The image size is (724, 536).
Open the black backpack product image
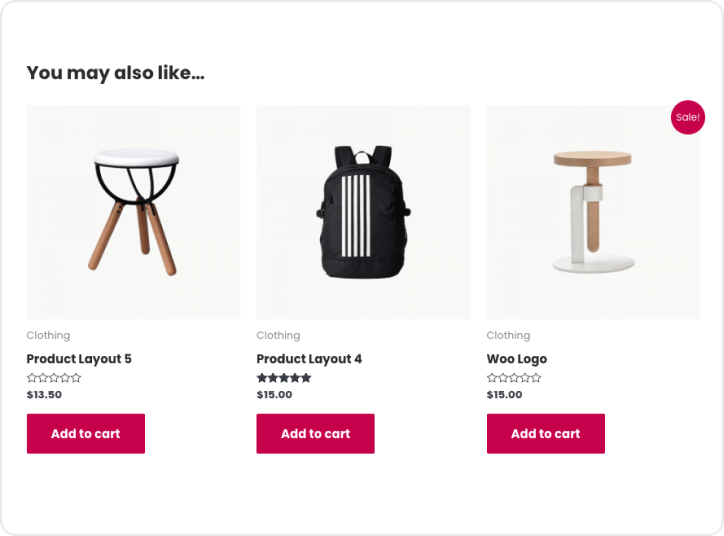[363, 212]
